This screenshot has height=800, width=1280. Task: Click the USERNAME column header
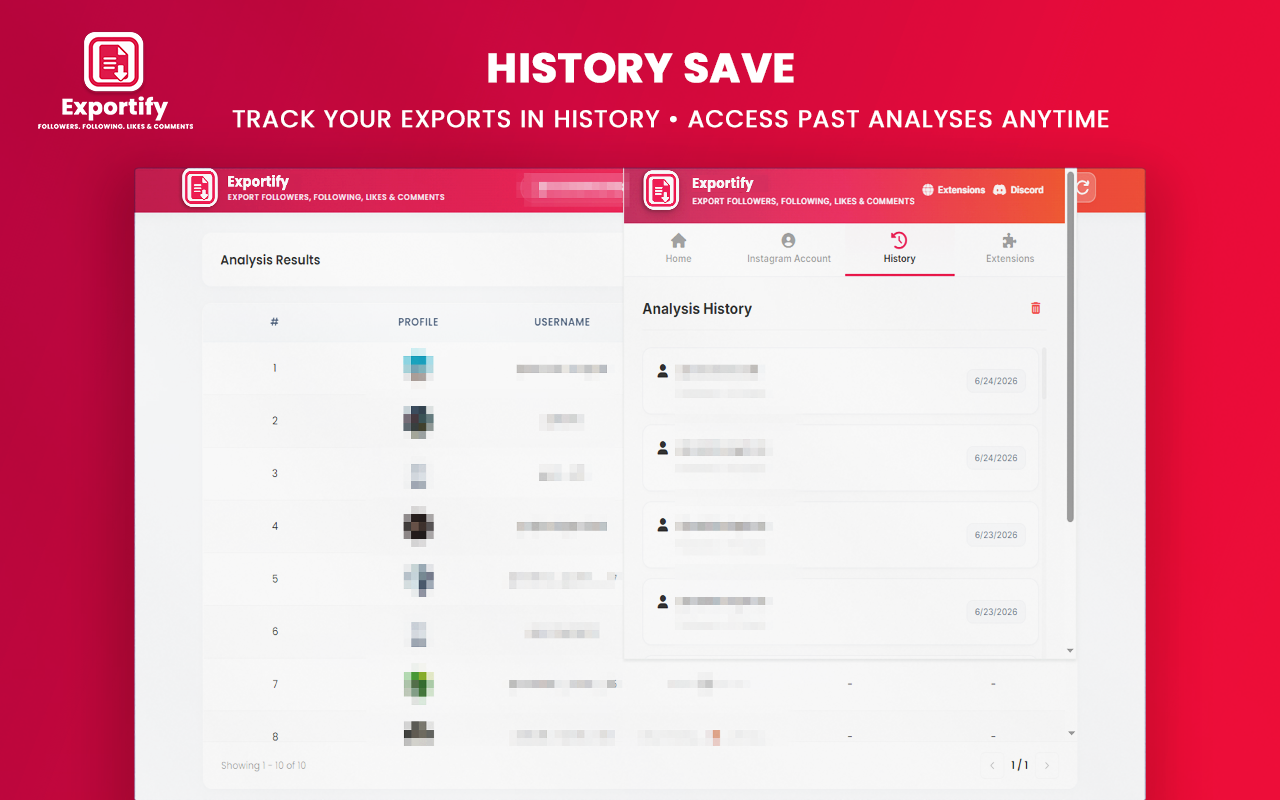click(562, 322)
